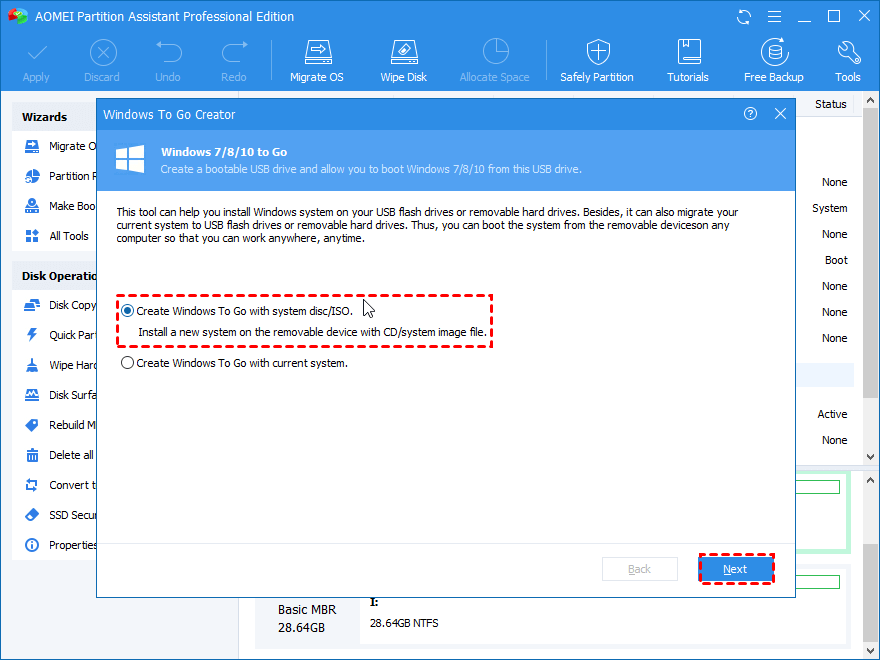The height and width of the screenshot is (660, 880).
Task: Choose SSD Secure Erase in sidebar
Action: (61, 515)
